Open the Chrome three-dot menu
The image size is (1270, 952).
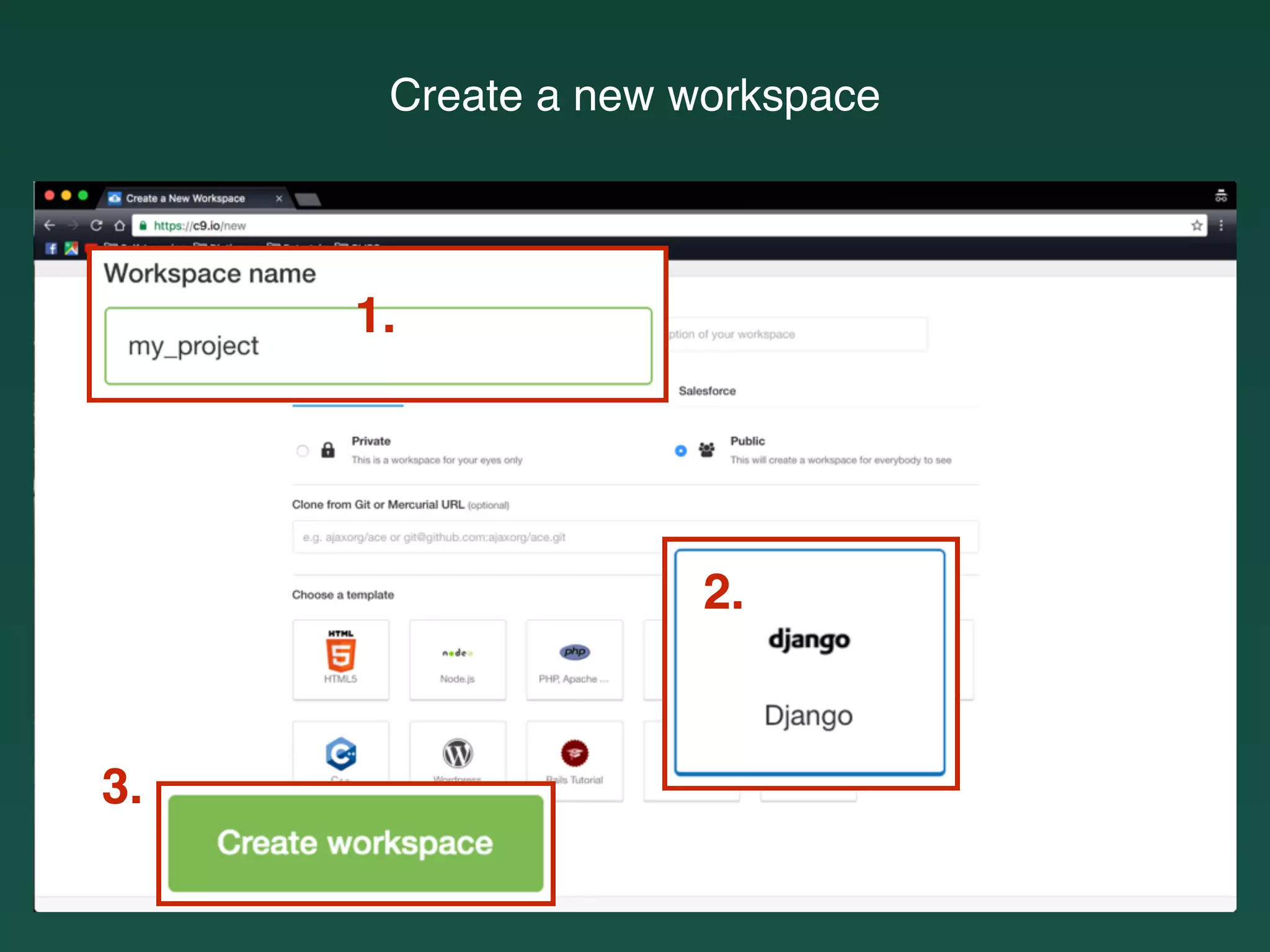pyautogui.click(x=1221, y=226)
